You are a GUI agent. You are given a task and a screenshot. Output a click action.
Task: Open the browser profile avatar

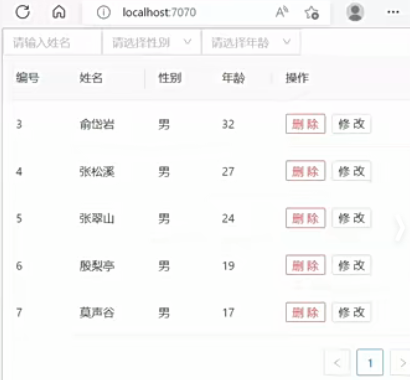(355, 12)
